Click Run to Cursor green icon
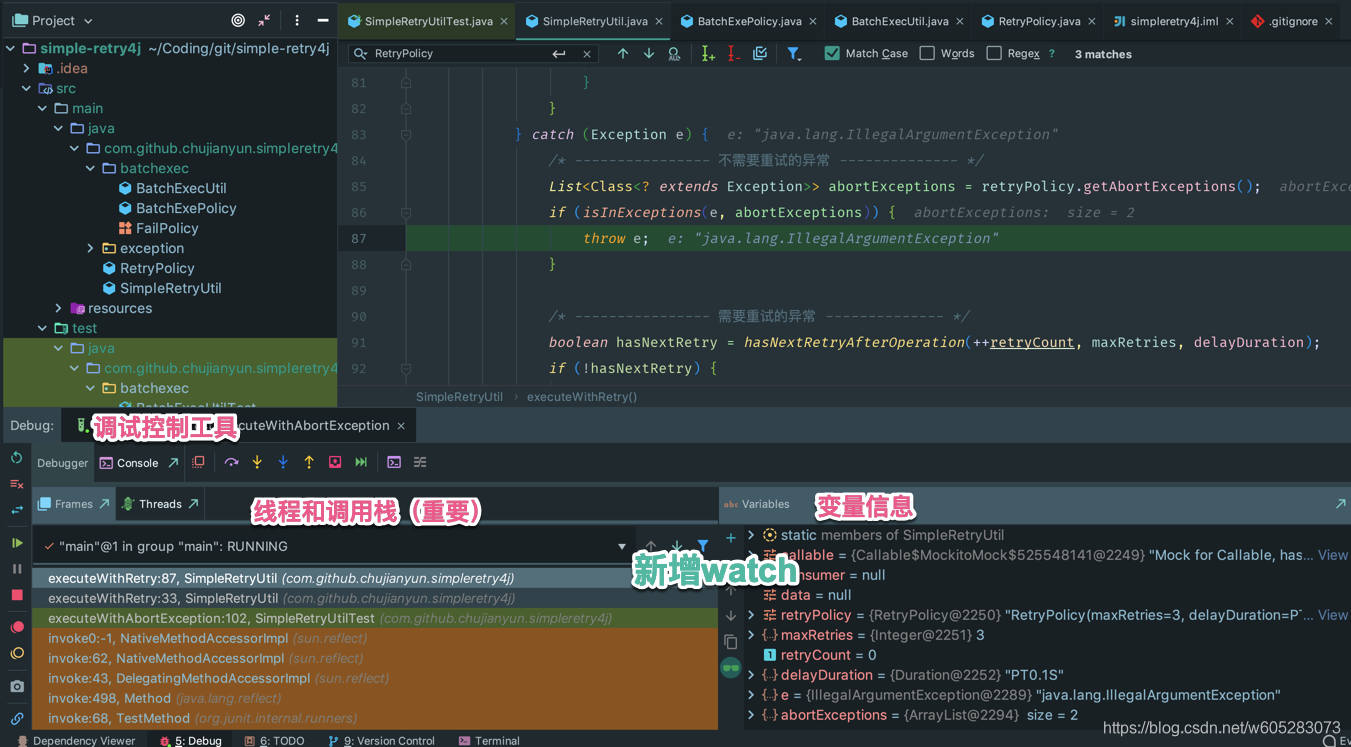This screenshot has width=1351, height=747. [x=361, y=462]
